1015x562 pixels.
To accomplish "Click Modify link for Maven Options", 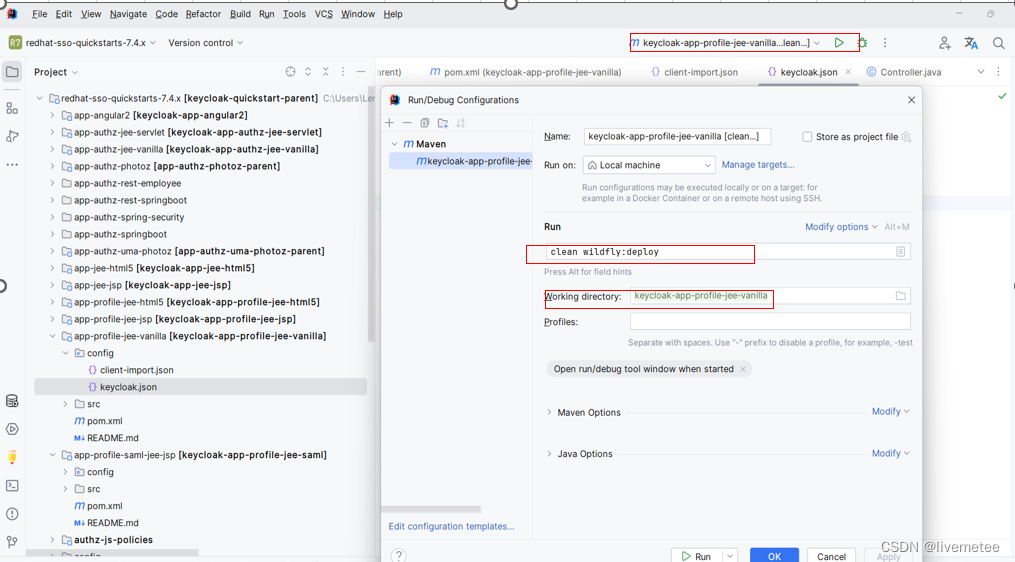I will click(x=891, y=412).
